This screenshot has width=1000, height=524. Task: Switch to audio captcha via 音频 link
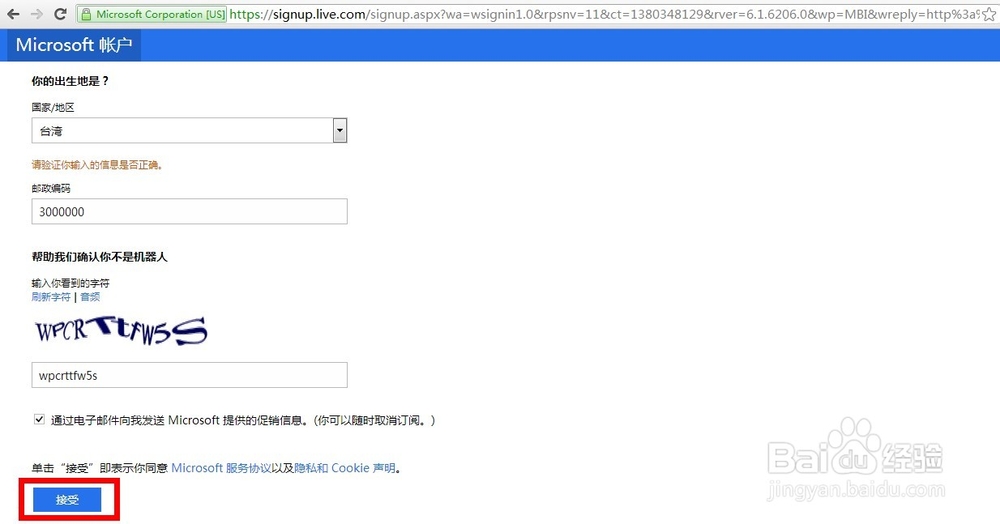pos(90,297)
